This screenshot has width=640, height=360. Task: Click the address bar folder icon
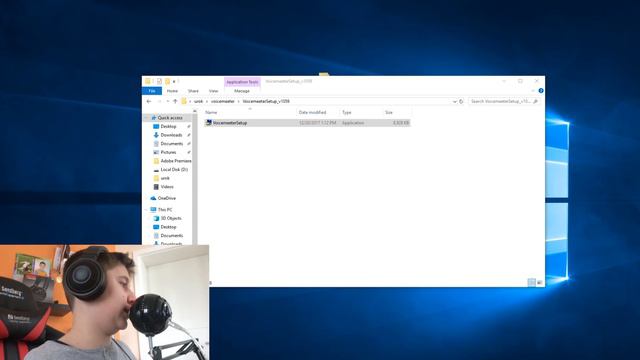point(184,101)
